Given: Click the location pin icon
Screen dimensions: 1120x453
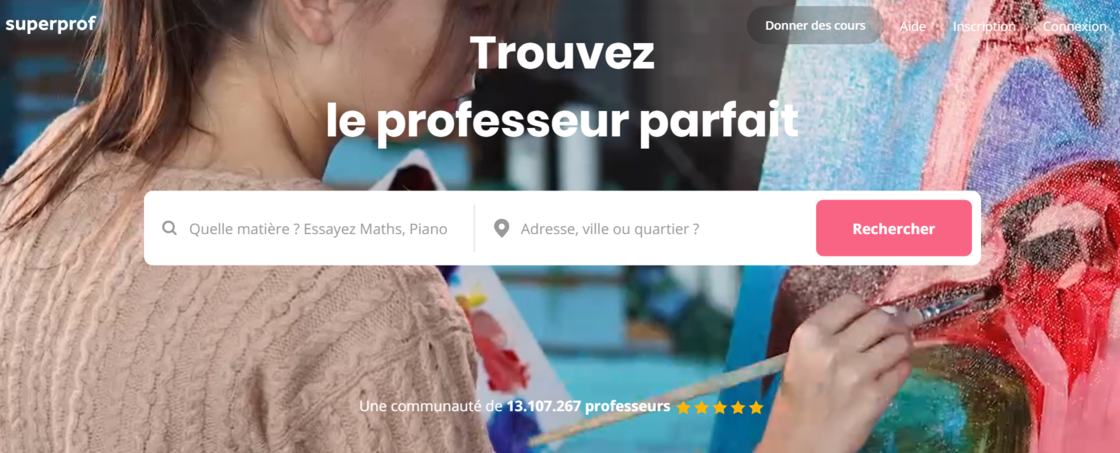Looking at the screenshot, I should point(501,229).
